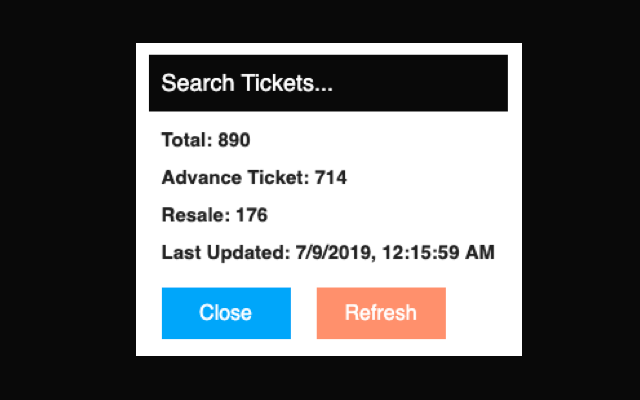The image size is (640, 400).
Task: Click the blank white area right of Refresh
Action: pos(480,313)
